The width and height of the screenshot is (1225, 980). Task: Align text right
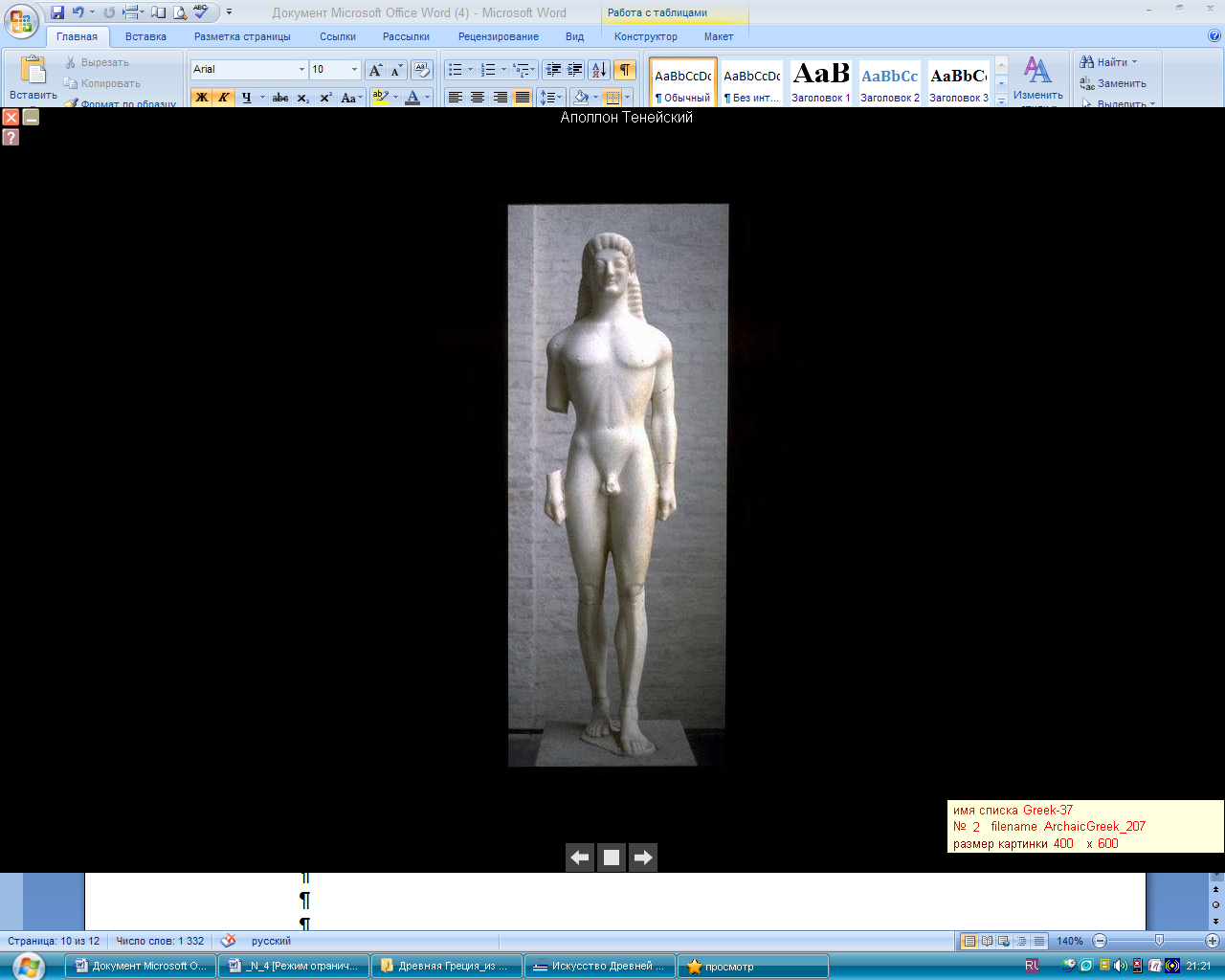point(500,98)
